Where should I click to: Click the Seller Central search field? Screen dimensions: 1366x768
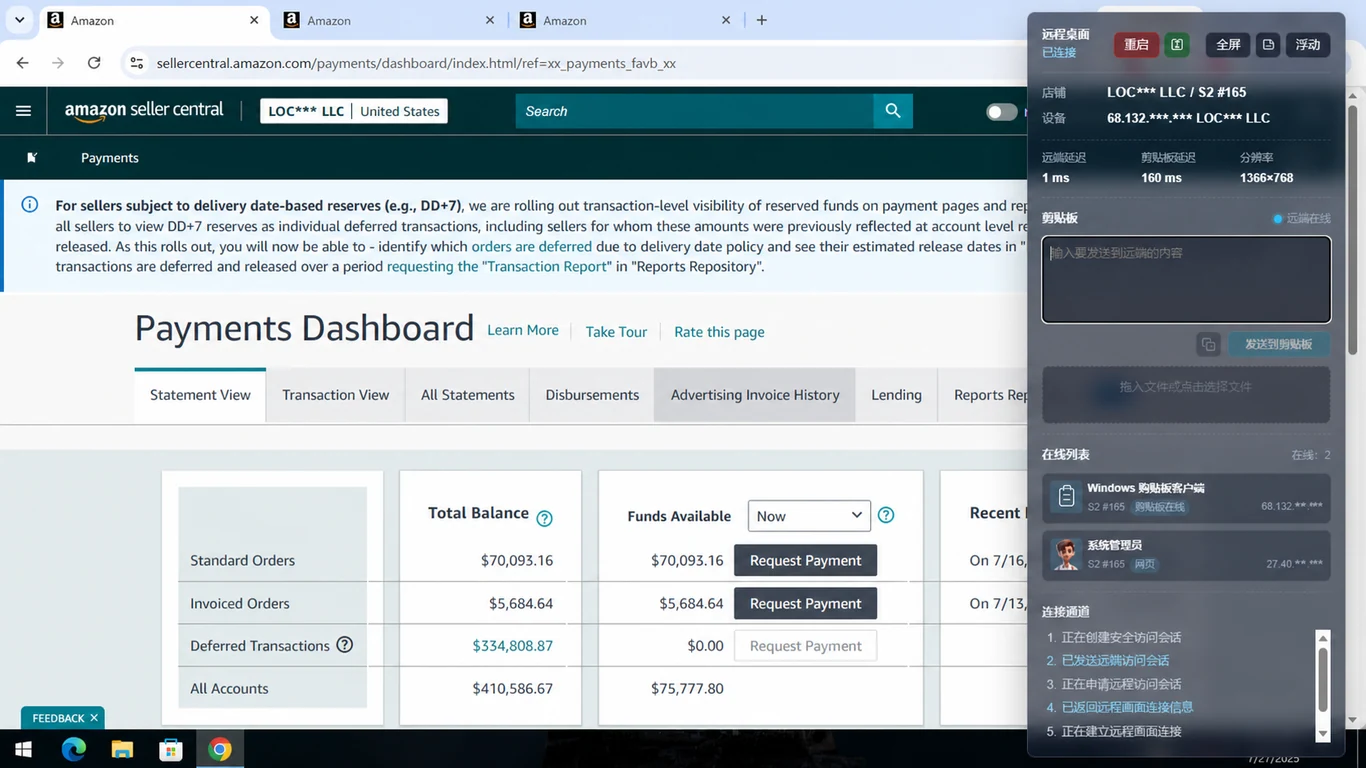point(695,111)
